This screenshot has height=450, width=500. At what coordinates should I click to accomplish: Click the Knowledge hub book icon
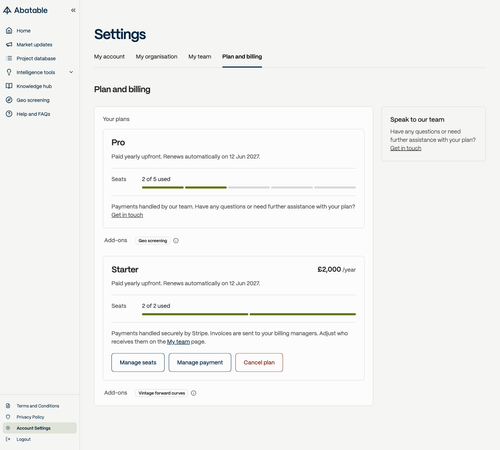pos(9,86)
